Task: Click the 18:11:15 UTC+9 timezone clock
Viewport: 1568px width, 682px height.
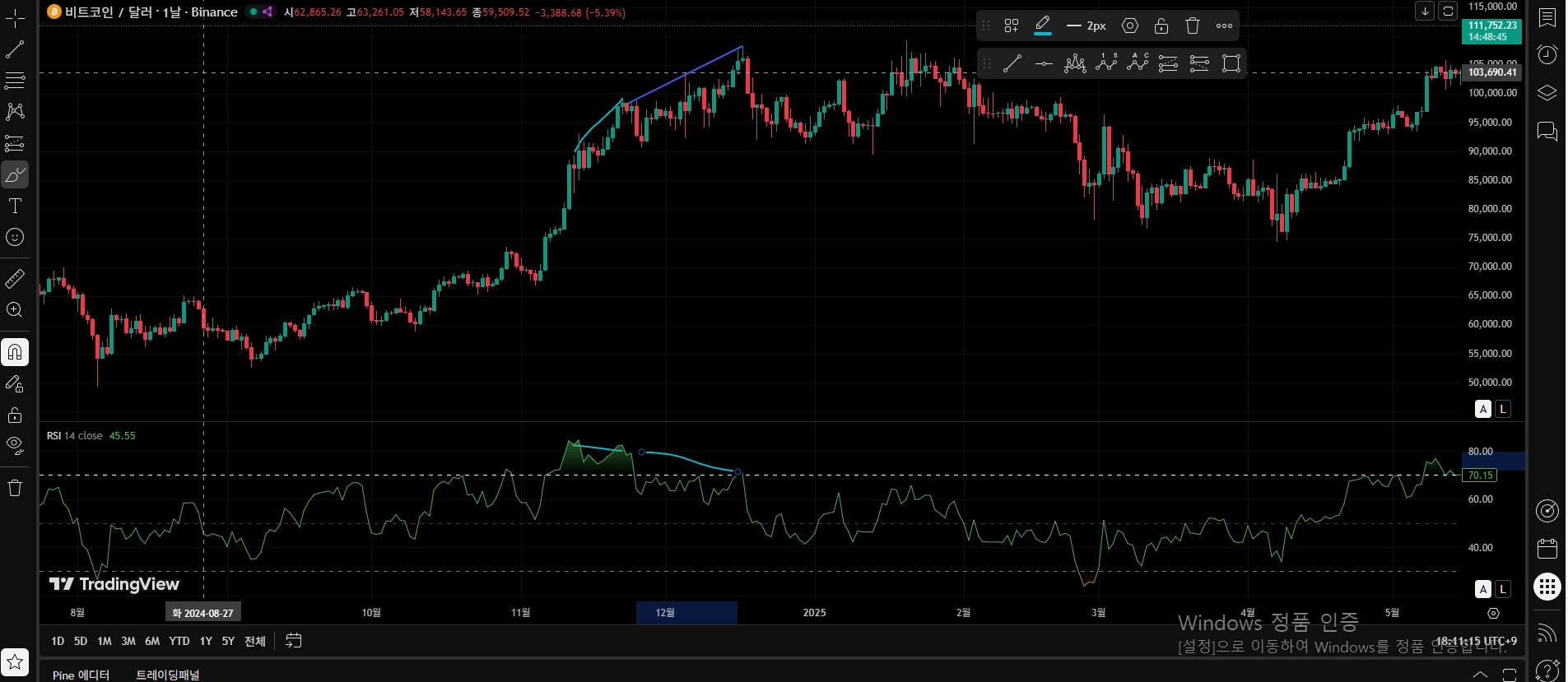Action: tap(1476, 641)
